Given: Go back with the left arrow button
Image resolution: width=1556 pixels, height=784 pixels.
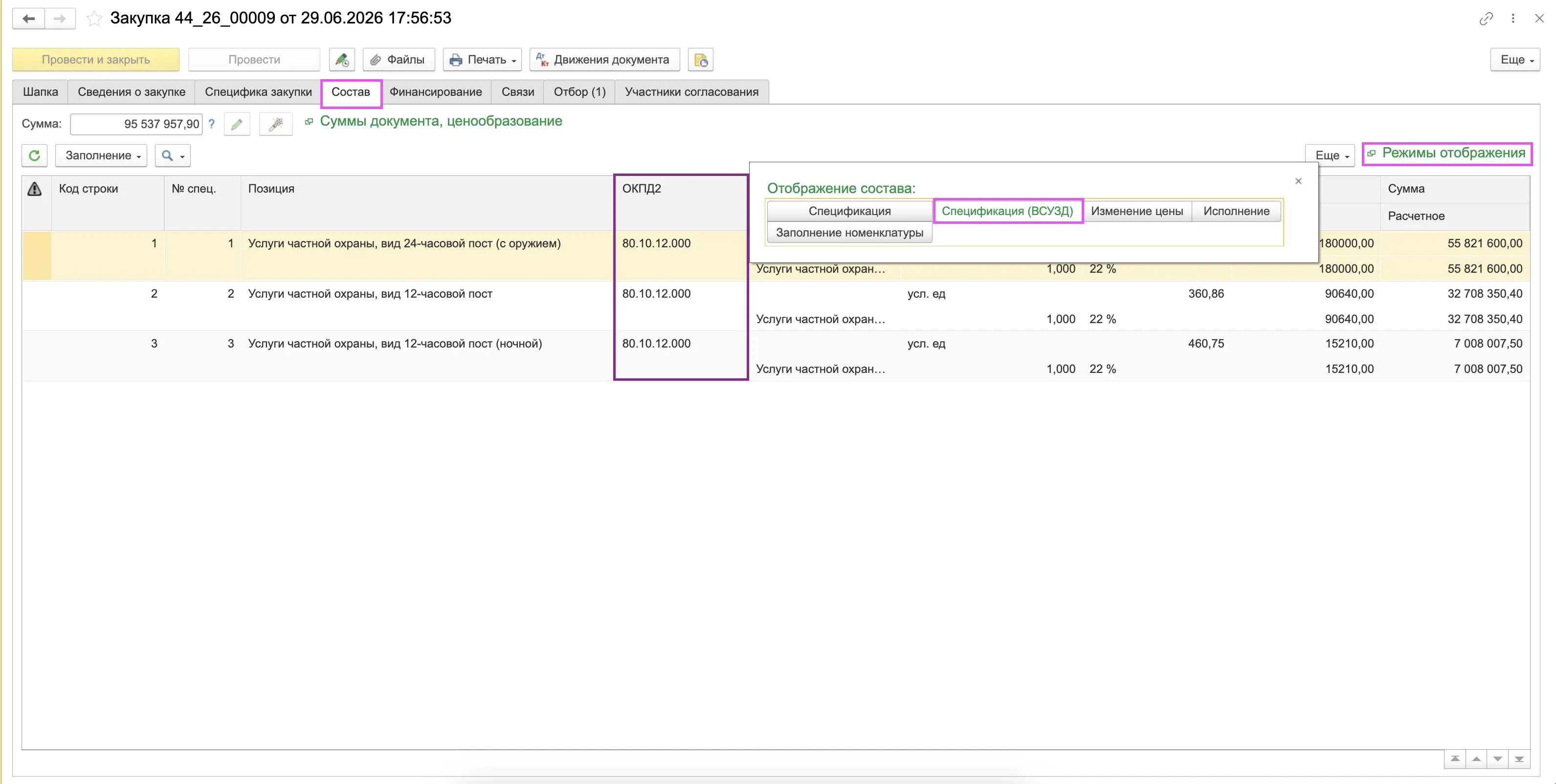Looking at the screenshot, I should pos(28,18).
